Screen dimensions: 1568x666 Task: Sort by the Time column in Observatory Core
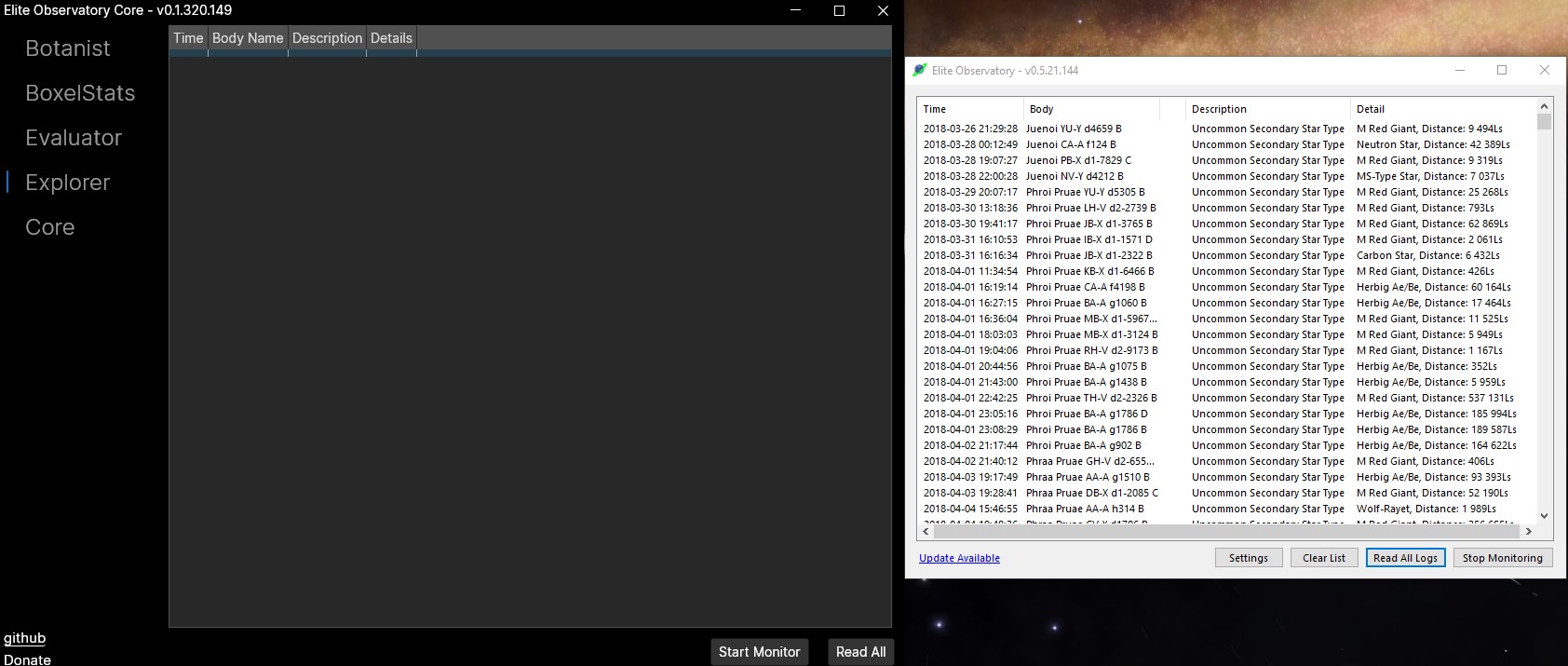click(x=188, y=38)
